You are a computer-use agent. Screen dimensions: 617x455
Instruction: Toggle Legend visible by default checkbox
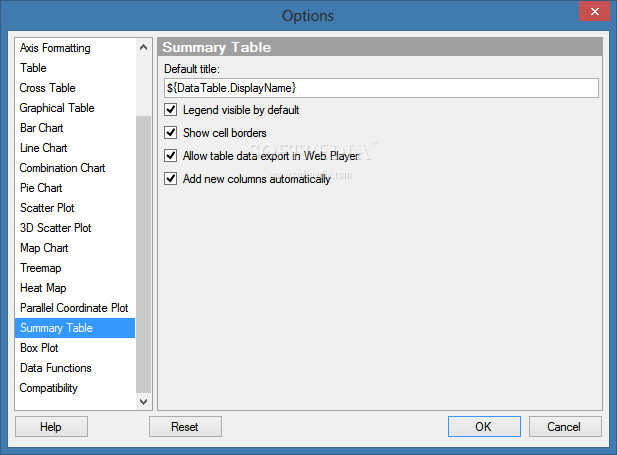[x=170, y=110]
